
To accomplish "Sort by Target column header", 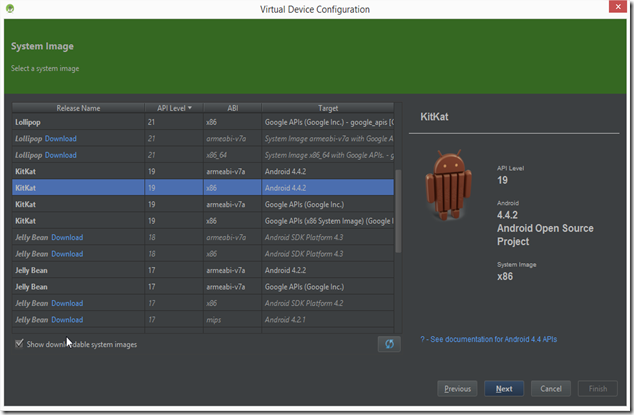I will pos(328,108).
